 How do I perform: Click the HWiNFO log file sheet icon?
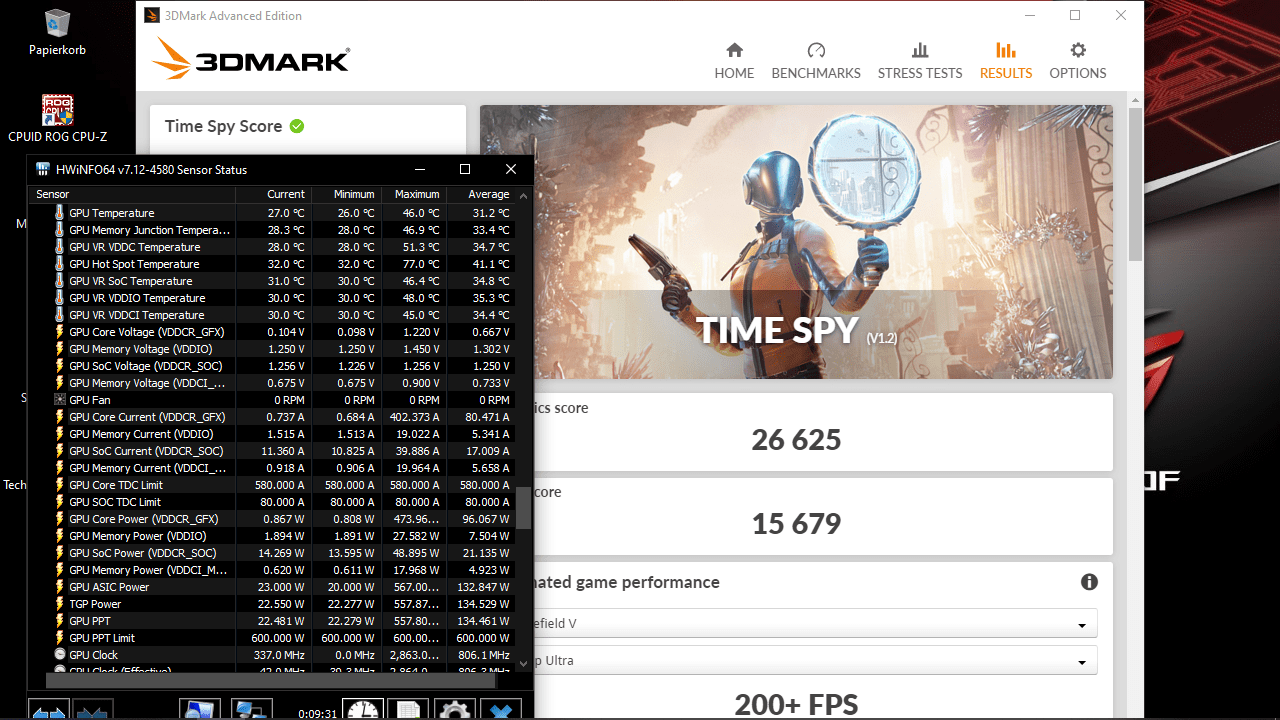coord(408,710)
